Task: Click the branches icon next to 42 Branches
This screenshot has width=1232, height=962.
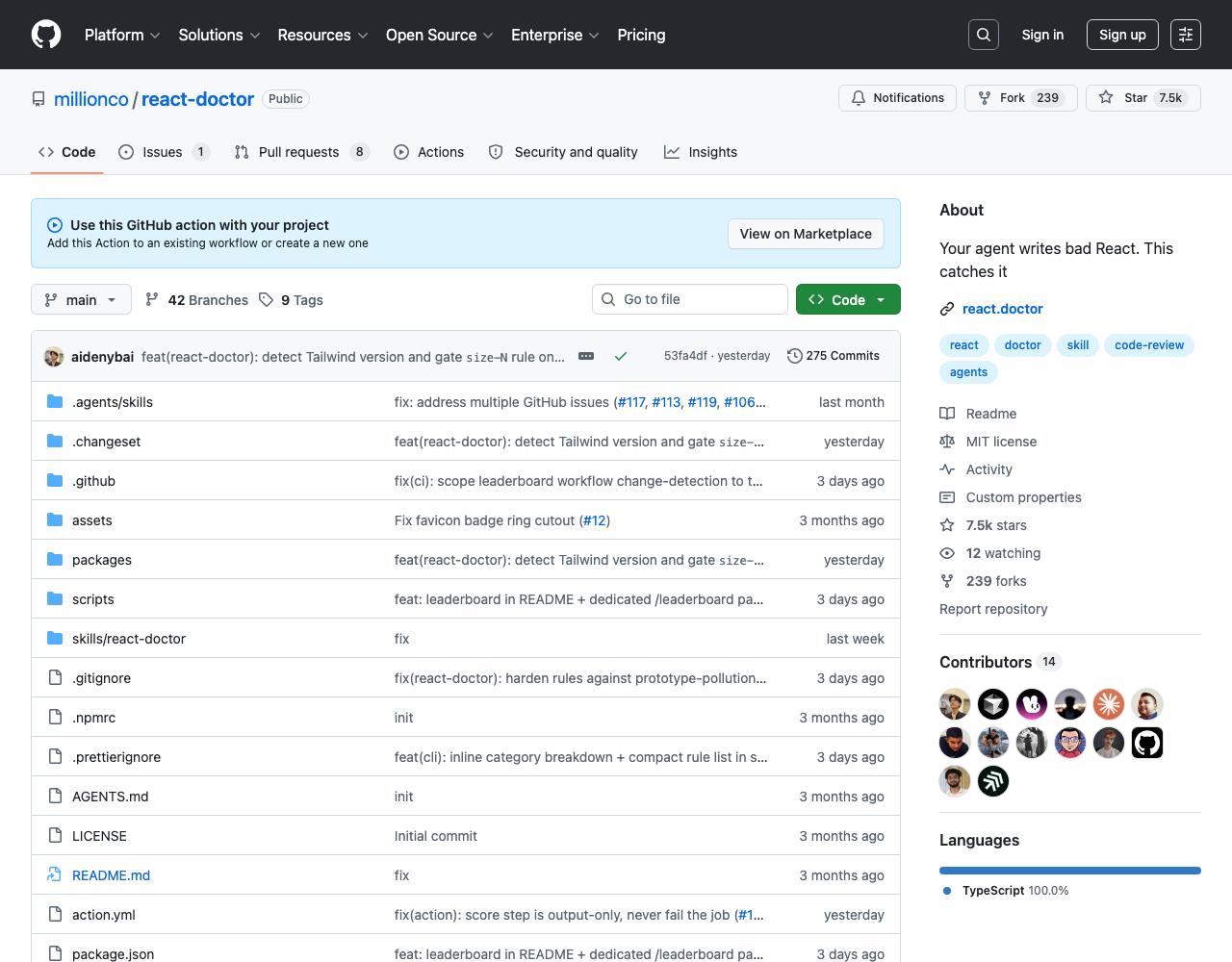Action: tap(152, 300)
